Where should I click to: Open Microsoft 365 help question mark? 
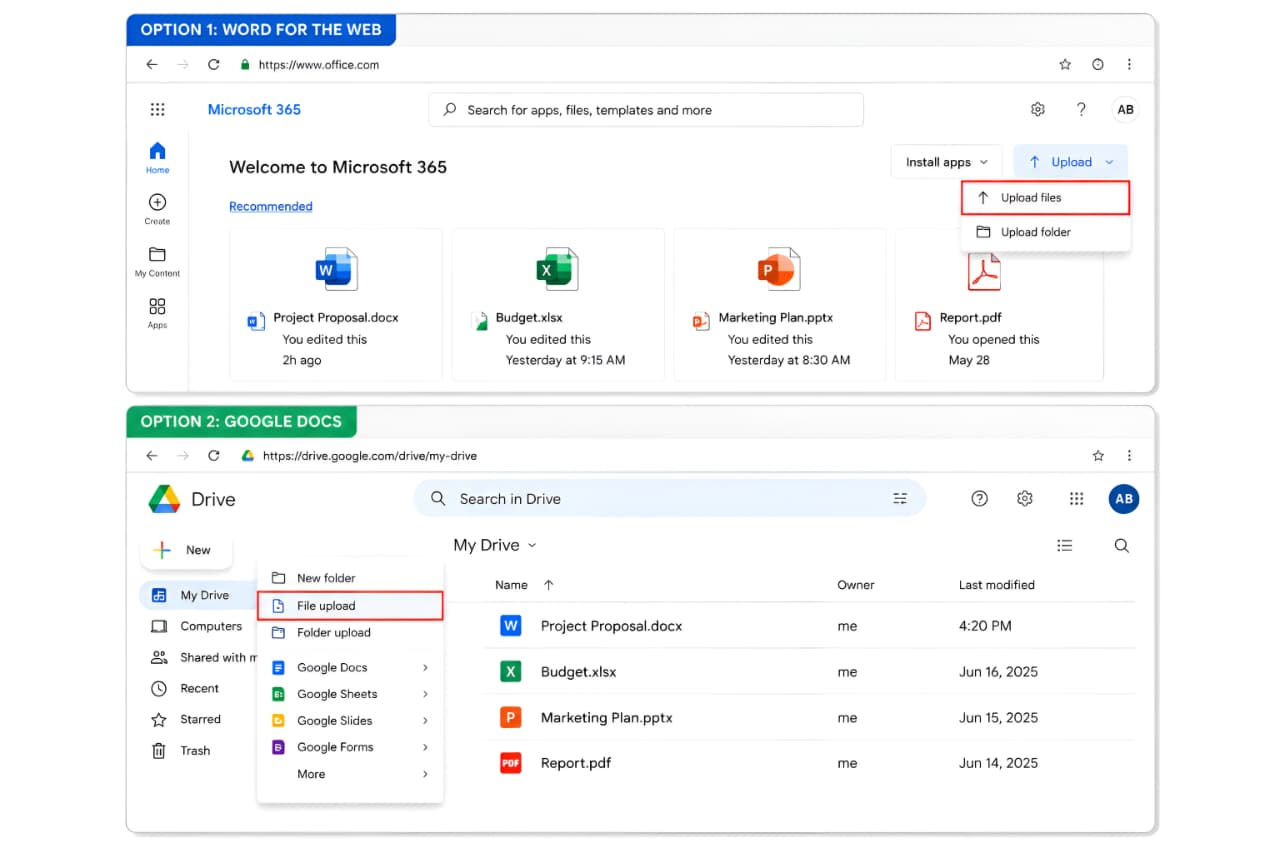(1081, 110)
